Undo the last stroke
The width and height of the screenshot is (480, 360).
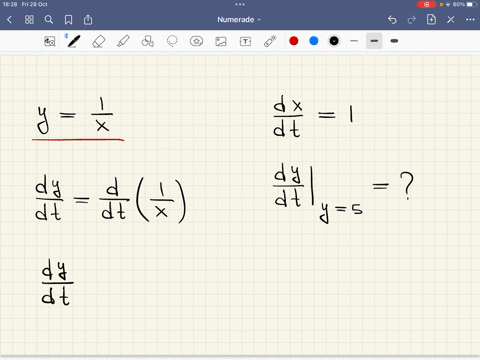(392, 20)
